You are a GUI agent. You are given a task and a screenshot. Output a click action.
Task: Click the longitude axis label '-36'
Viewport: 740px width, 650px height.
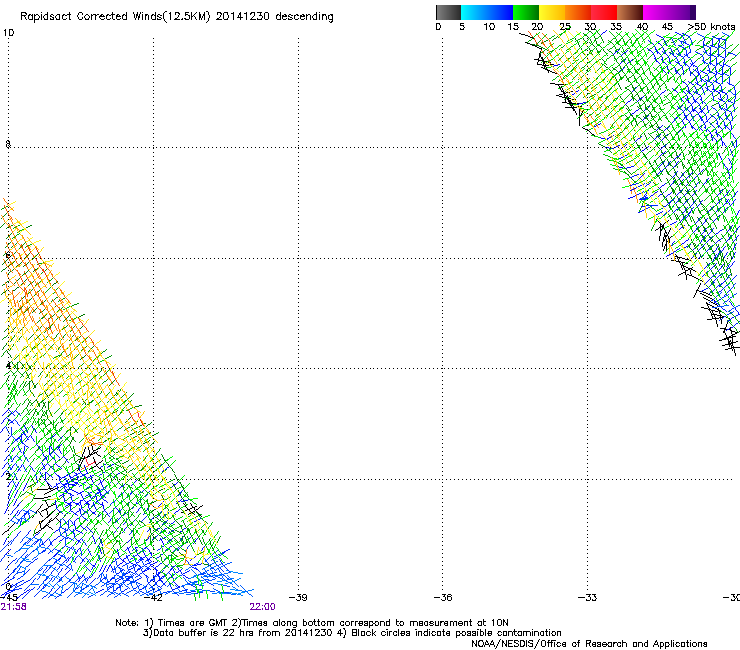[x=443, y=597]
